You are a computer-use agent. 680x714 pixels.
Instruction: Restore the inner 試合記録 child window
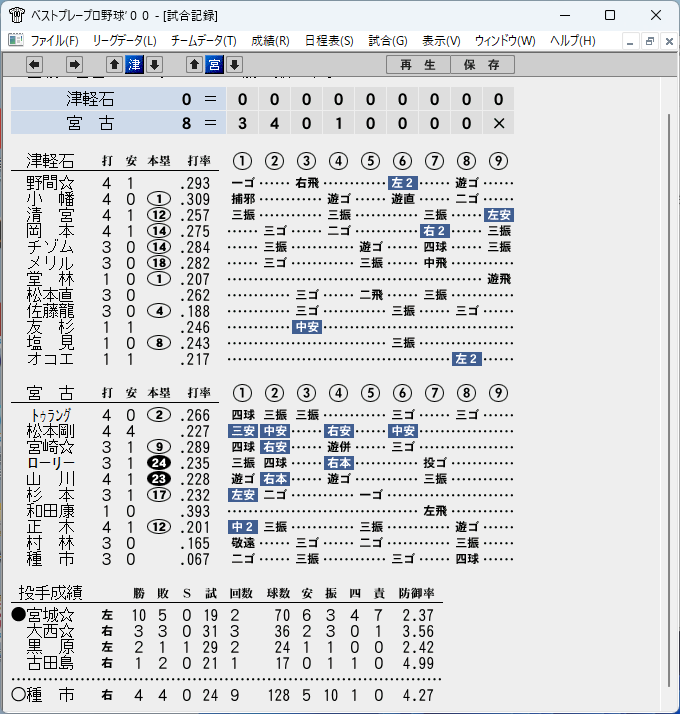pos(649,41)
